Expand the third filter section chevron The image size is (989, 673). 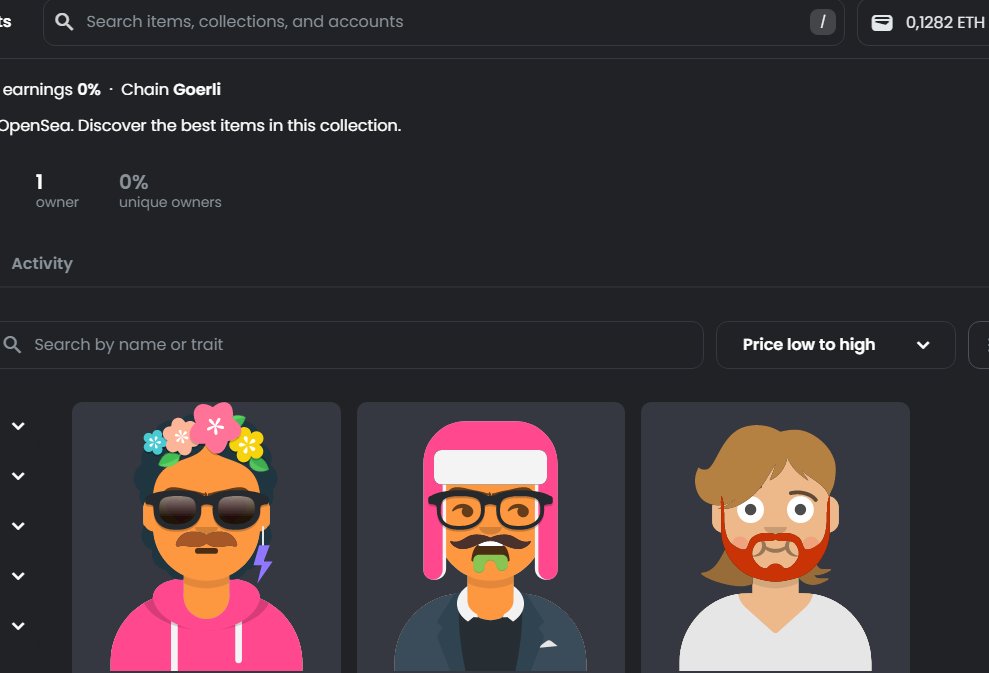(x=18, y=525)
